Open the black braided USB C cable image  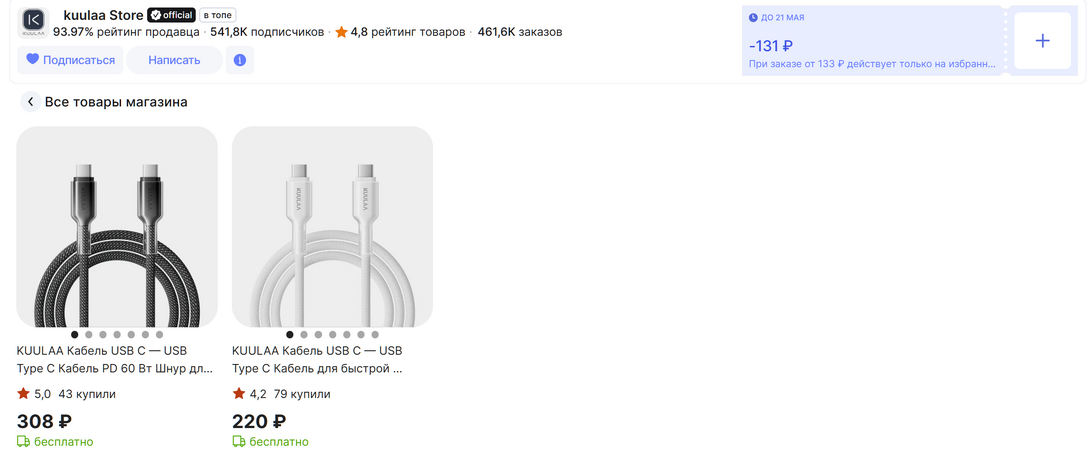point(117,226)
